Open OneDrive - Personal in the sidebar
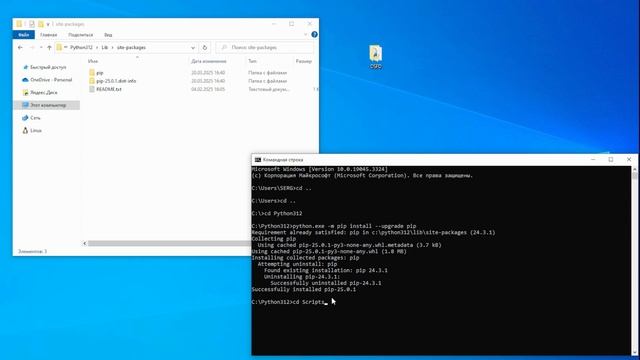Image resolution: width=640 pixels, height=360 pixels. (51, 80)
